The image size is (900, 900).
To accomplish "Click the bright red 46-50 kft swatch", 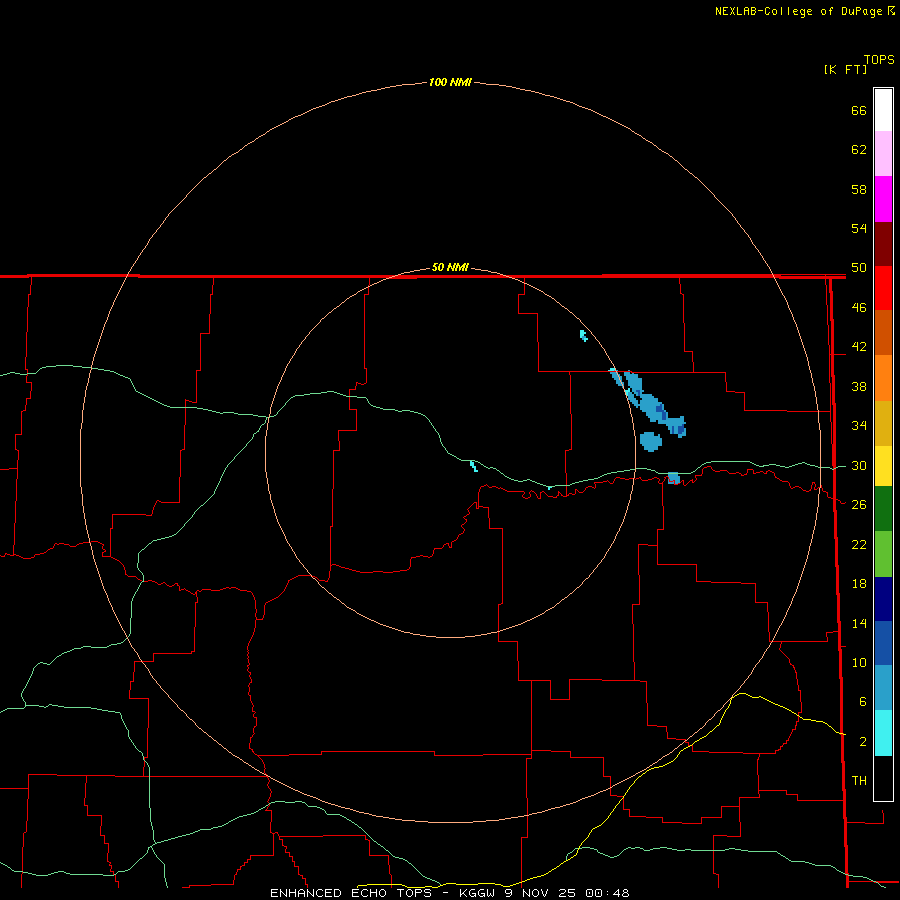I will (x=883, y=288).
